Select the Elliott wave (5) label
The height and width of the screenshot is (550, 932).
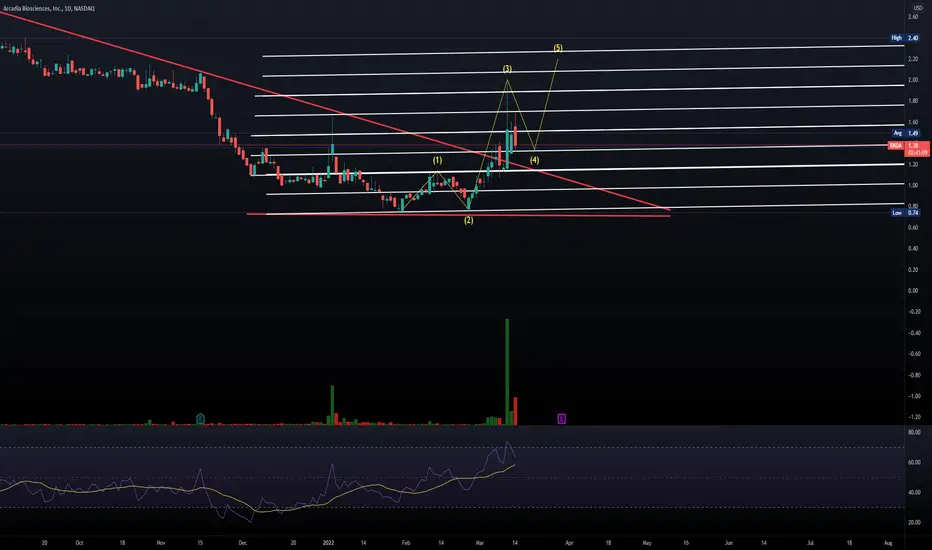[x=558, y=48]
